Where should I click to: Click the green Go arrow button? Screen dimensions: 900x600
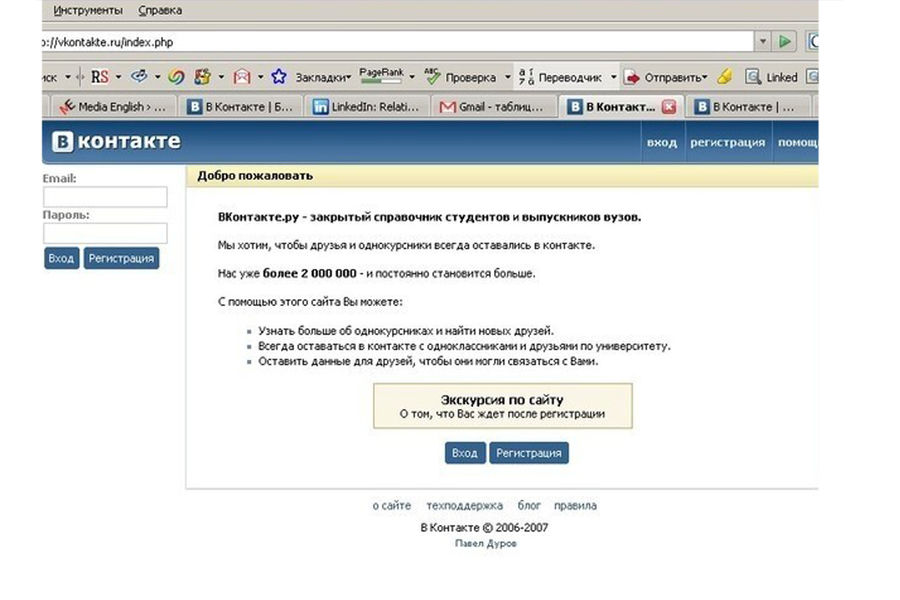coord(784,41)
